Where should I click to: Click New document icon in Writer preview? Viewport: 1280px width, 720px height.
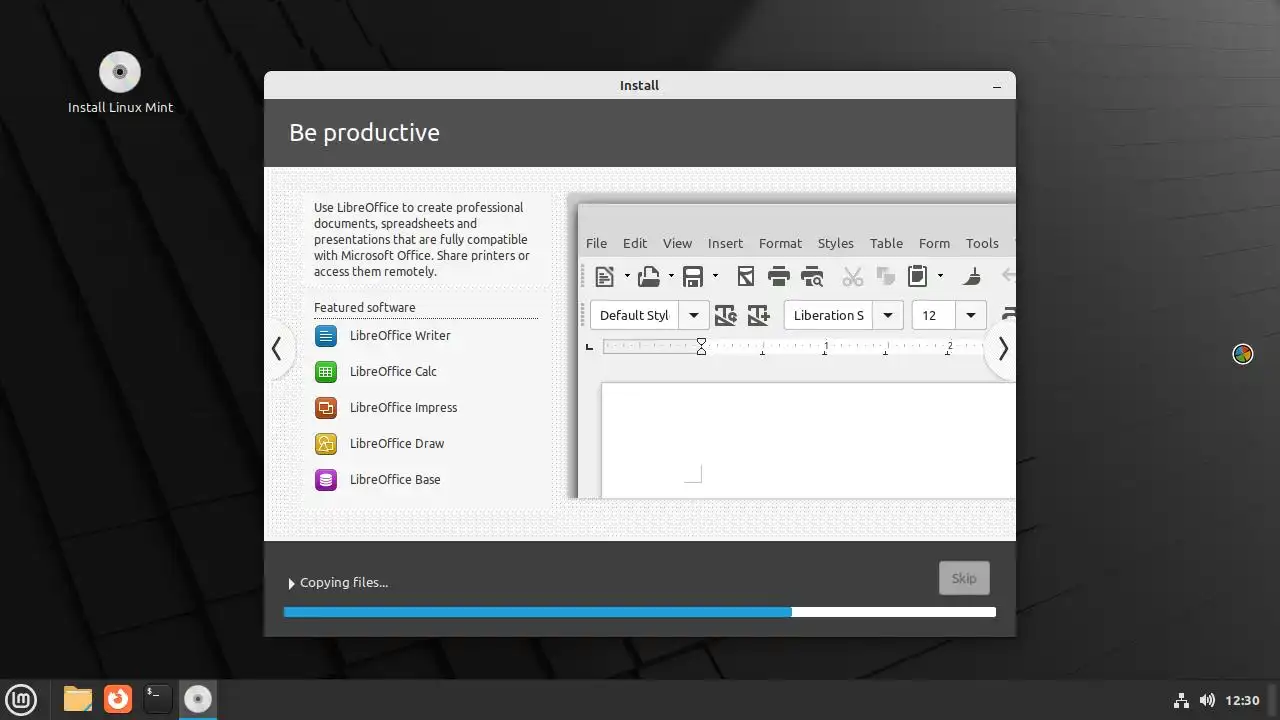click(x=604, y=276)
